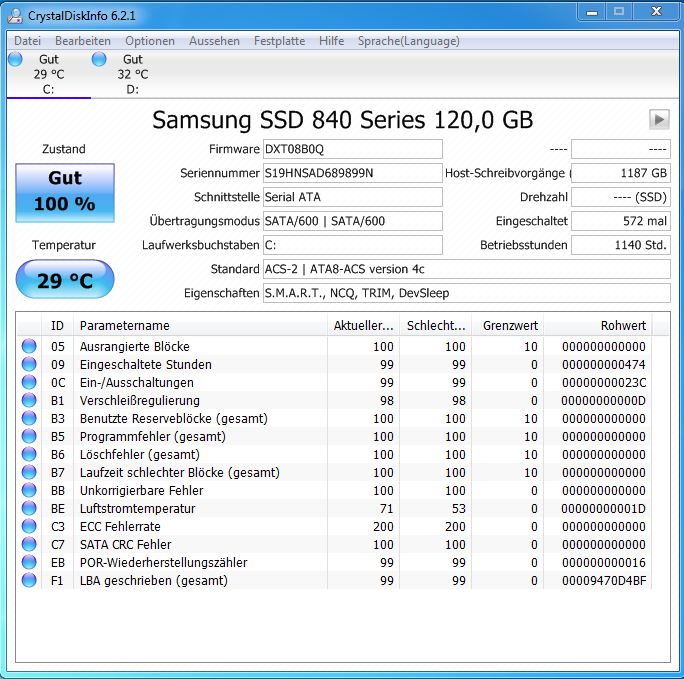Click the Laufwerksbuchstaben field C:
The width and height of the screenshot is (684, 679).
352,245
